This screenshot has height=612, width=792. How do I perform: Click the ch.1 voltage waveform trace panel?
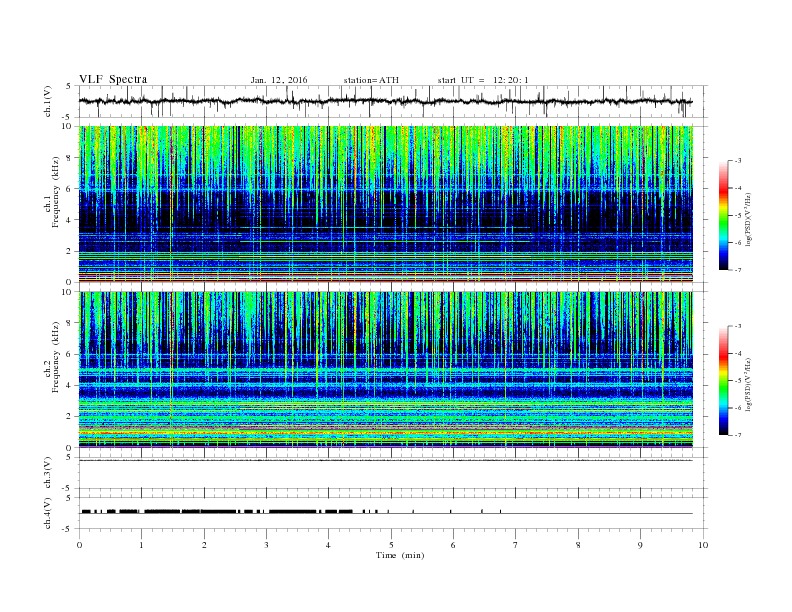pos(393,101)
